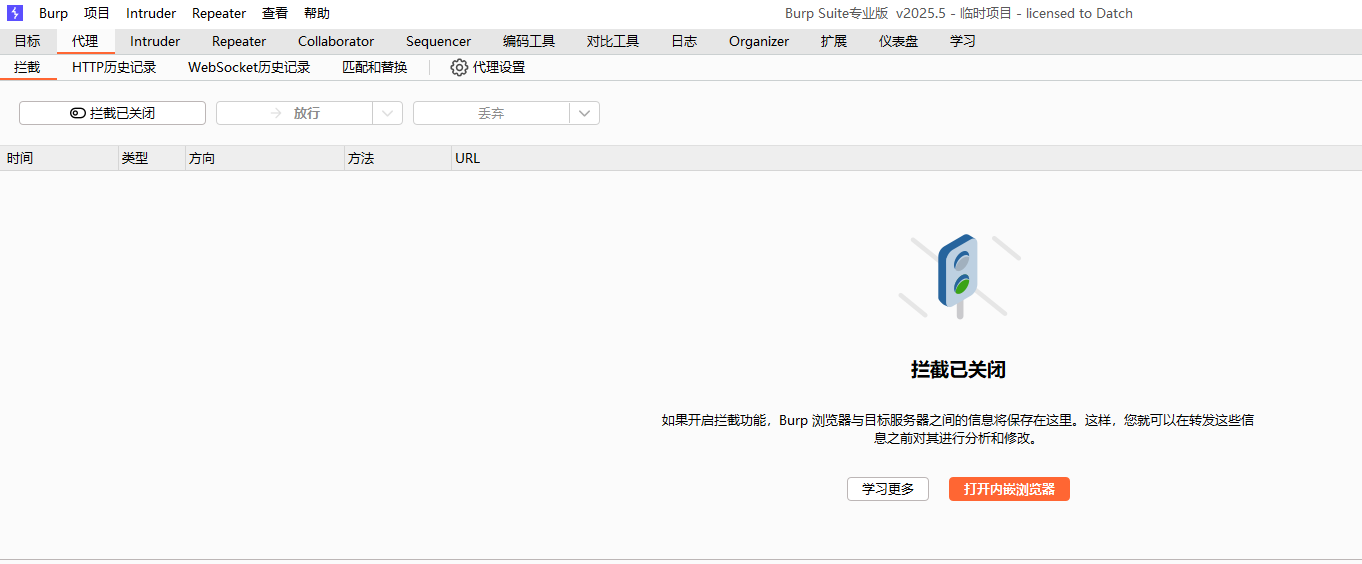Open the WebSocket历史记录 sub-tab
The width and height of the screenshot is (1362, 564).
point(249,67)
